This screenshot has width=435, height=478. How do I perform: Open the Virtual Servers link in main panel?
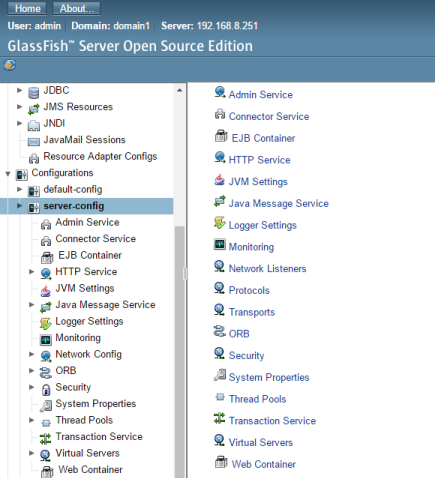[261, 443]
